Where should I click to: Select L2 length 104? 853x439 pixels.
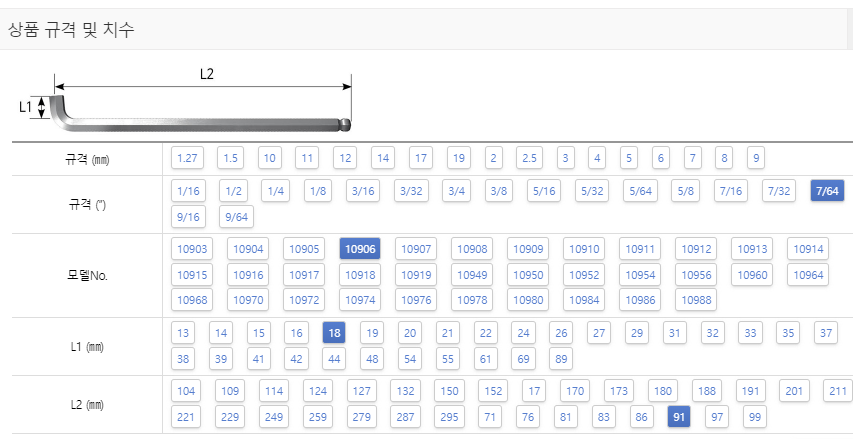186,391
